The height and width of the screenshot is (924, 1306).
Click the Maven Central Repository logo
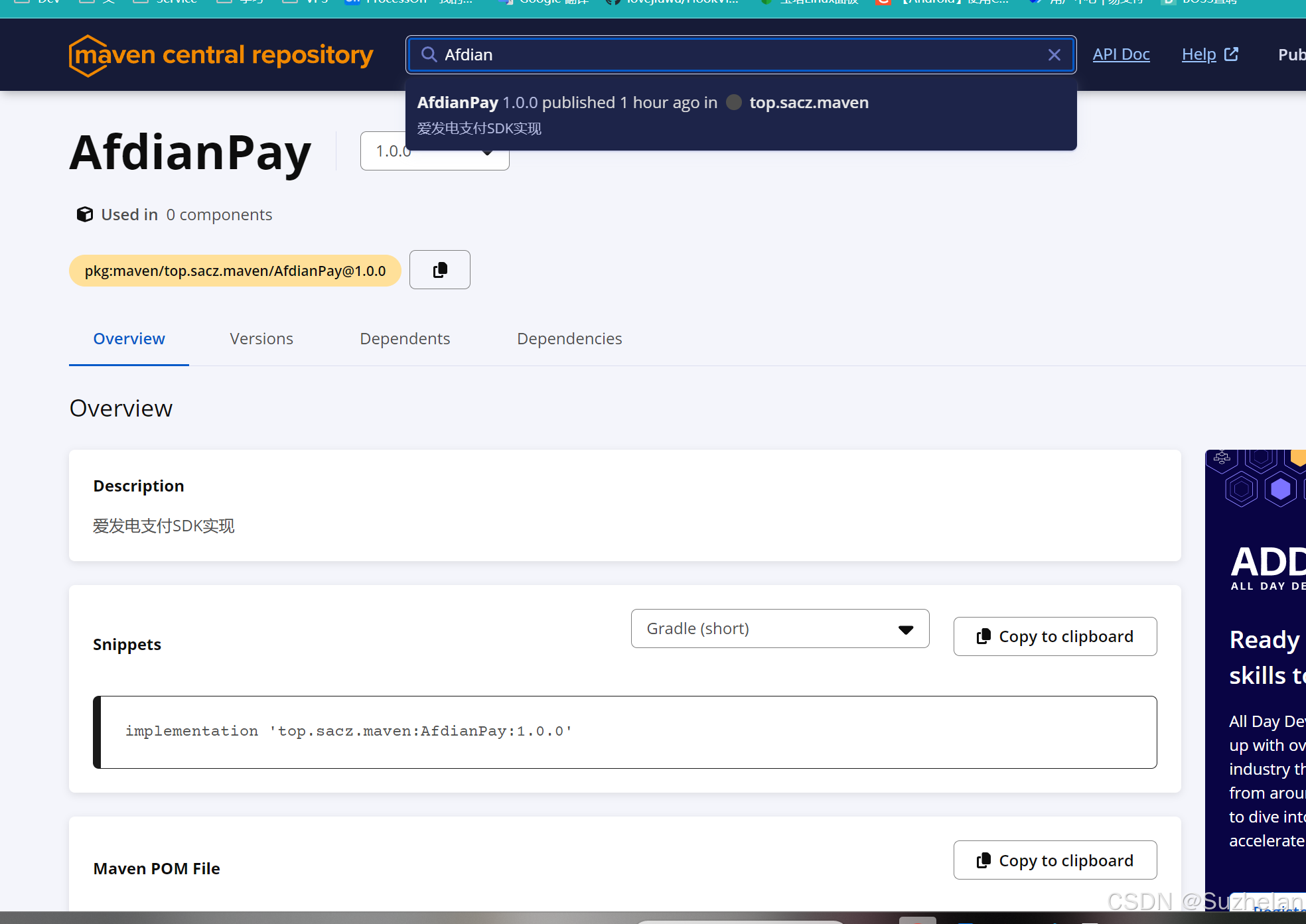(x=221, y=55)
